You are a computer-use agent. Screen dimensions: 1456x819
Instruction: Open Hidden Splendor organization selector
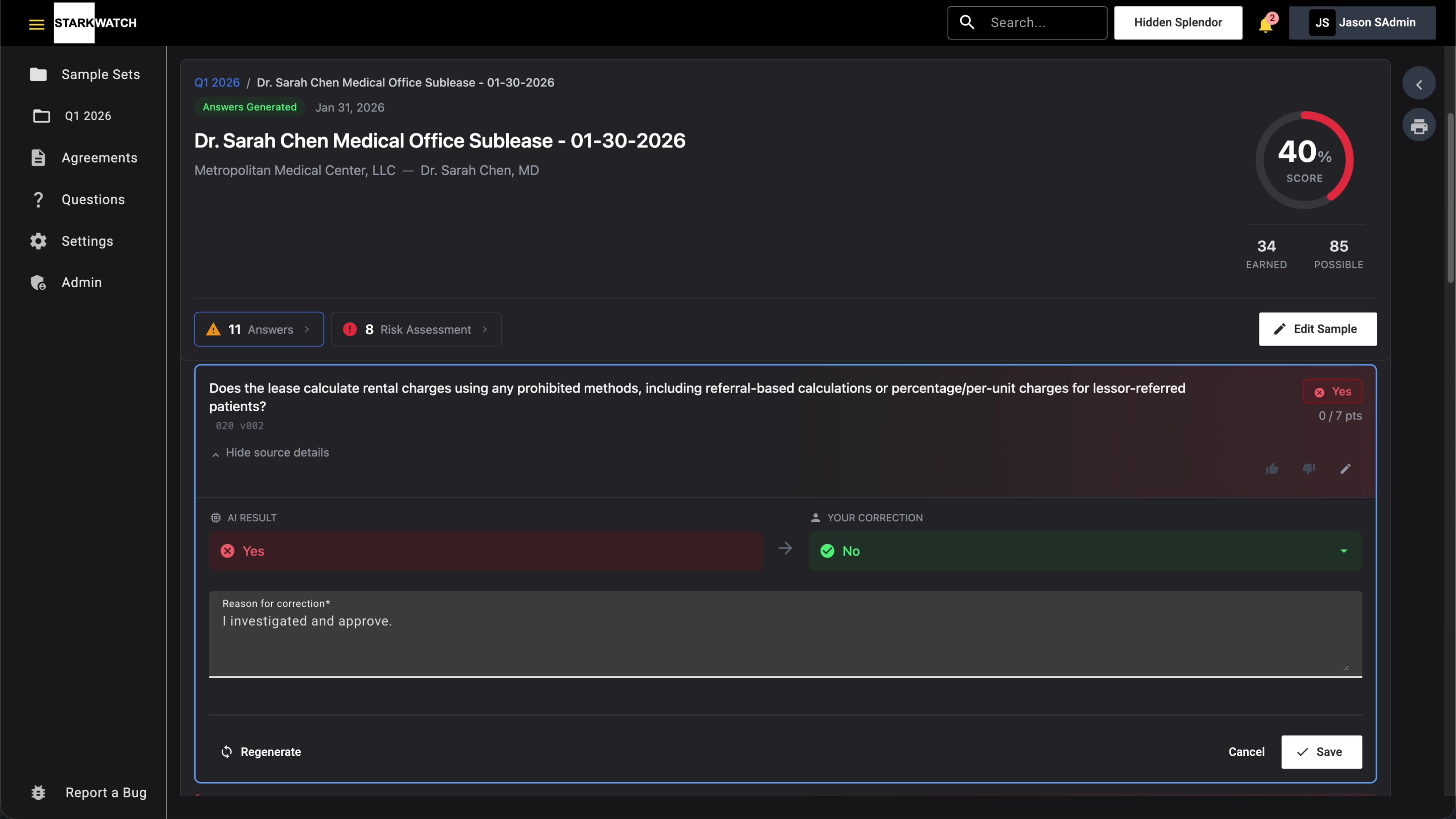coord(1178,23)
